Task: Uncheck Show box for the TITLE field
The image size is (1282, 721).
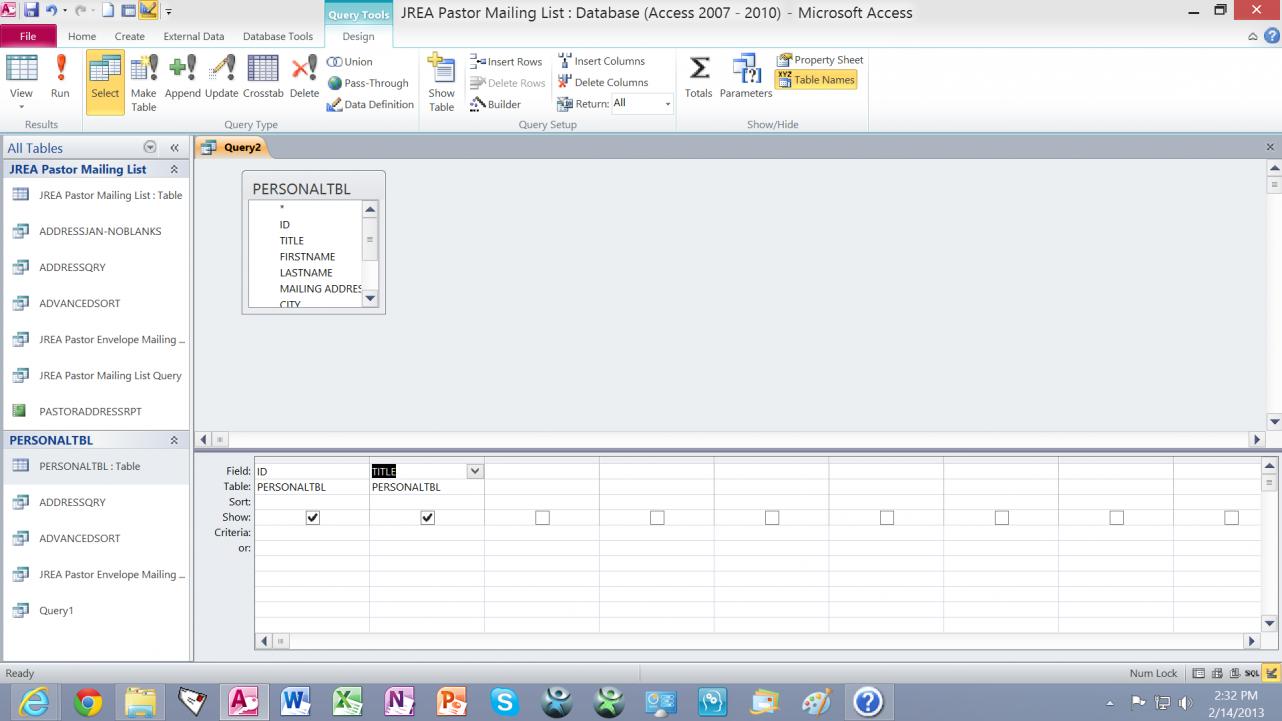Action: pos(428,518)
